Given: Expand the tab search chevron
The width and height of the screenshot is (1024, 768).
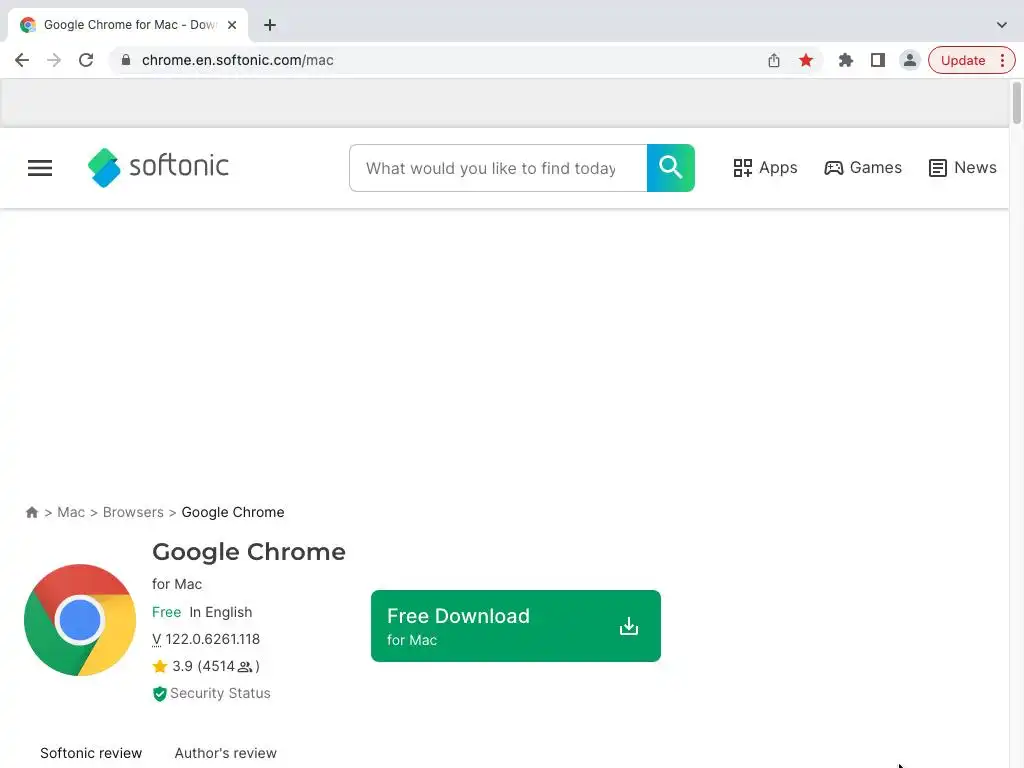Looking at the screenshot, I should point(1001,25).
